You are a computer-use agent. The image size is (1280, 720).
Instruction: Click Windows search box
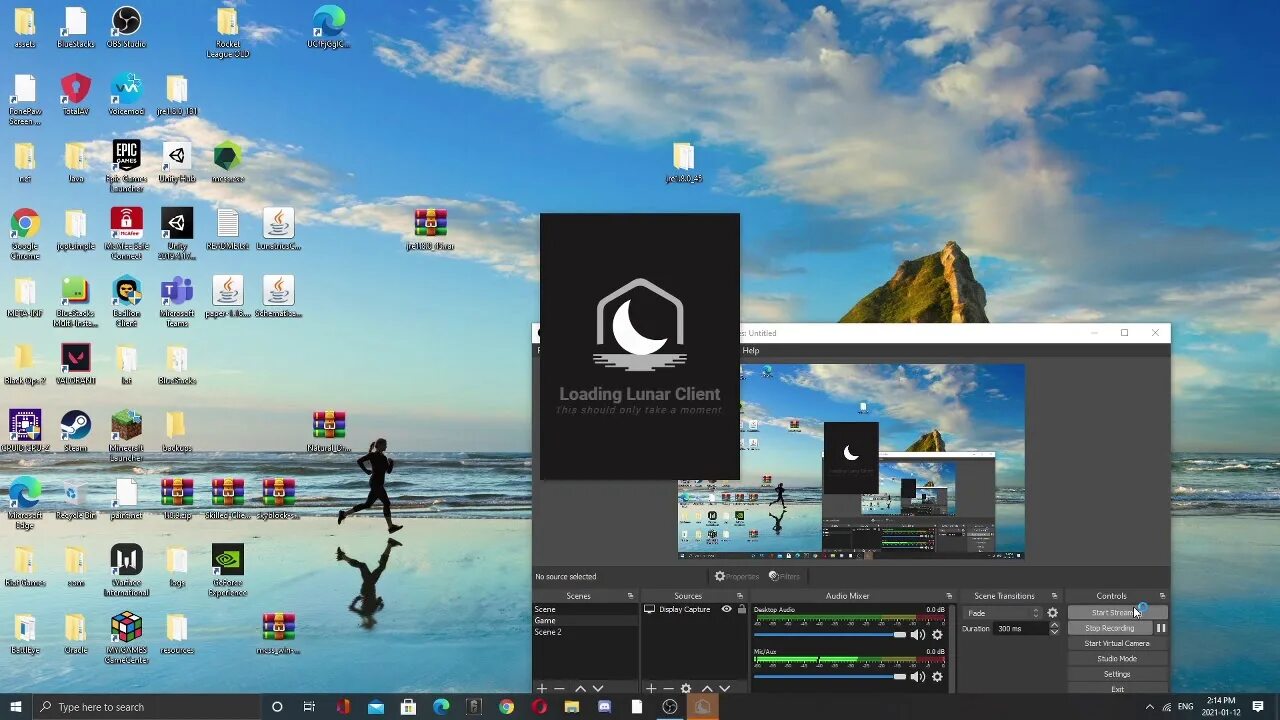point(146,707)
